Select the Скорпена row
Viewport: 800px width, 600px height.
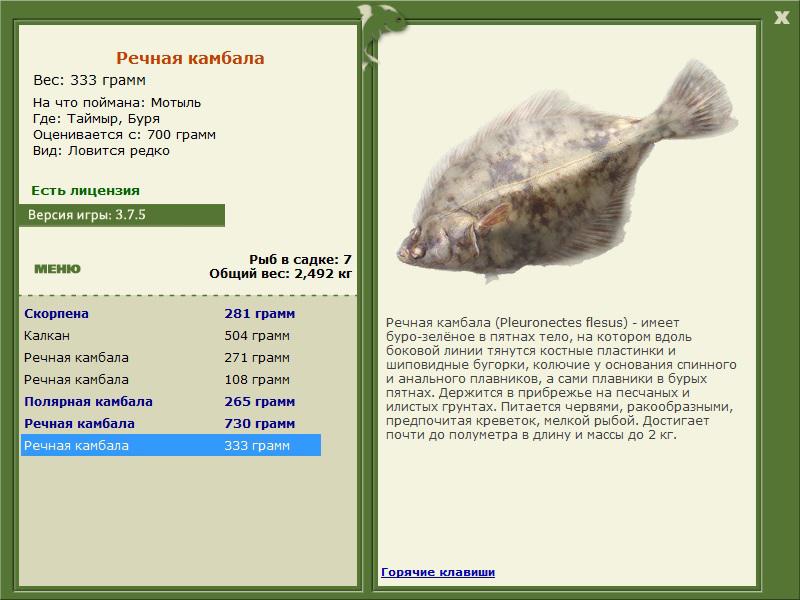coord(170,313)
